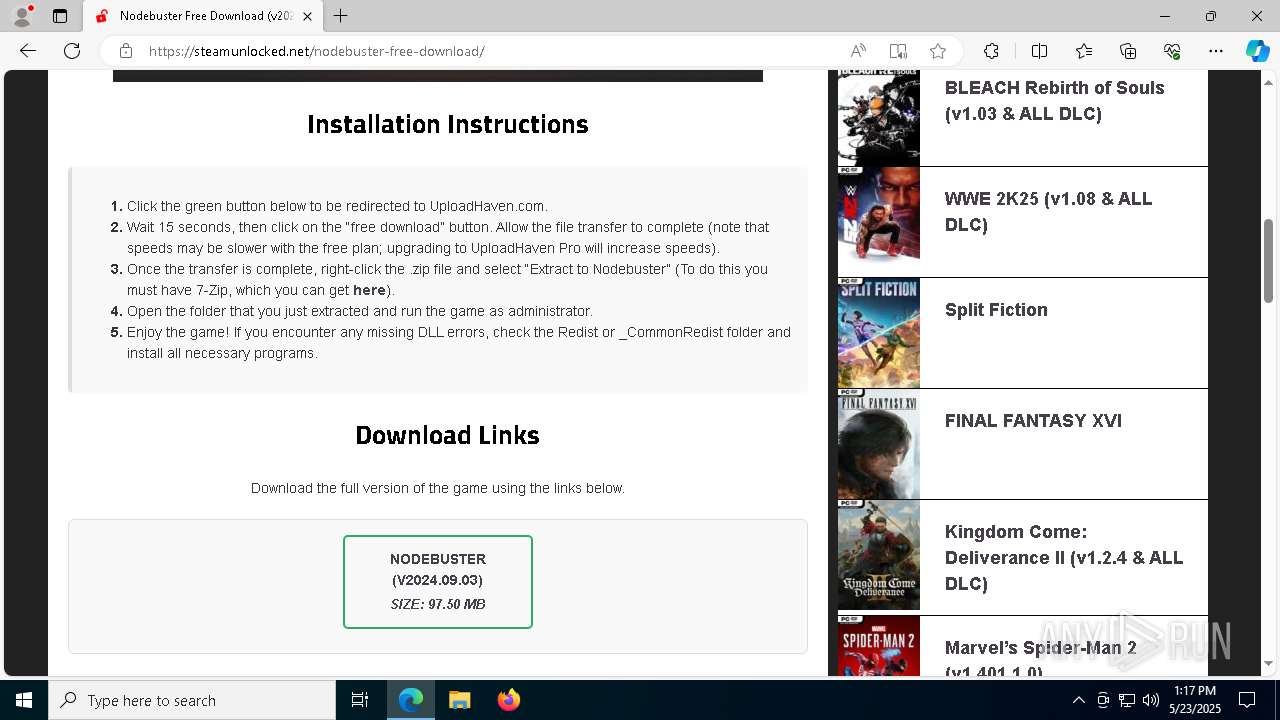Open network status tray icon
Screen dimensions: 1280x720
(x=1127, y=700)
